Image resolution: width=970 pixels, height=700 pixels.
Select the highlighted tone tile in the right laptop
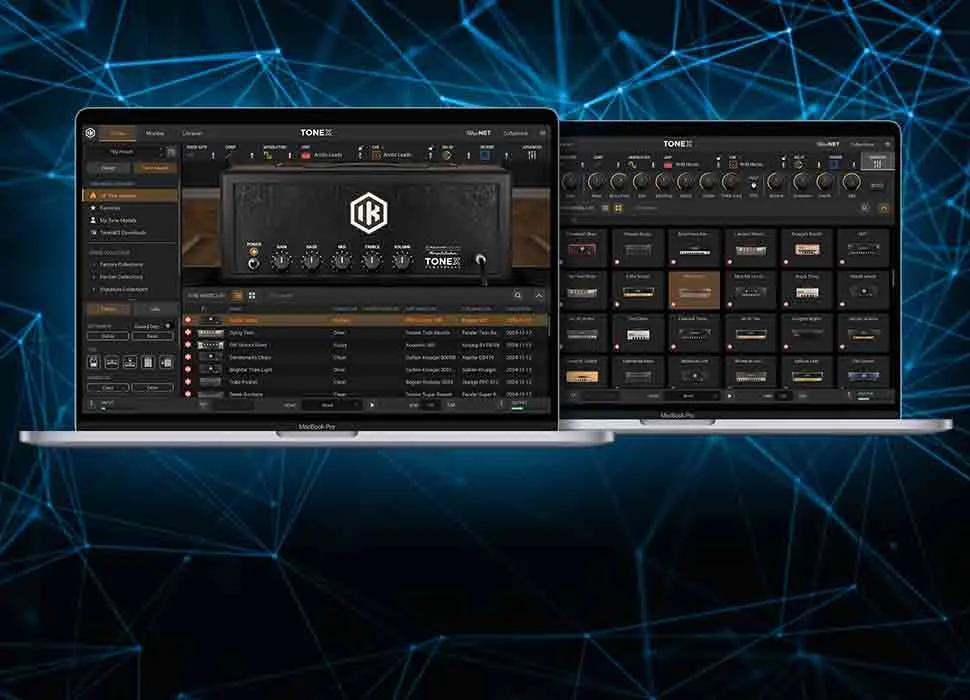tap(694, 289)
